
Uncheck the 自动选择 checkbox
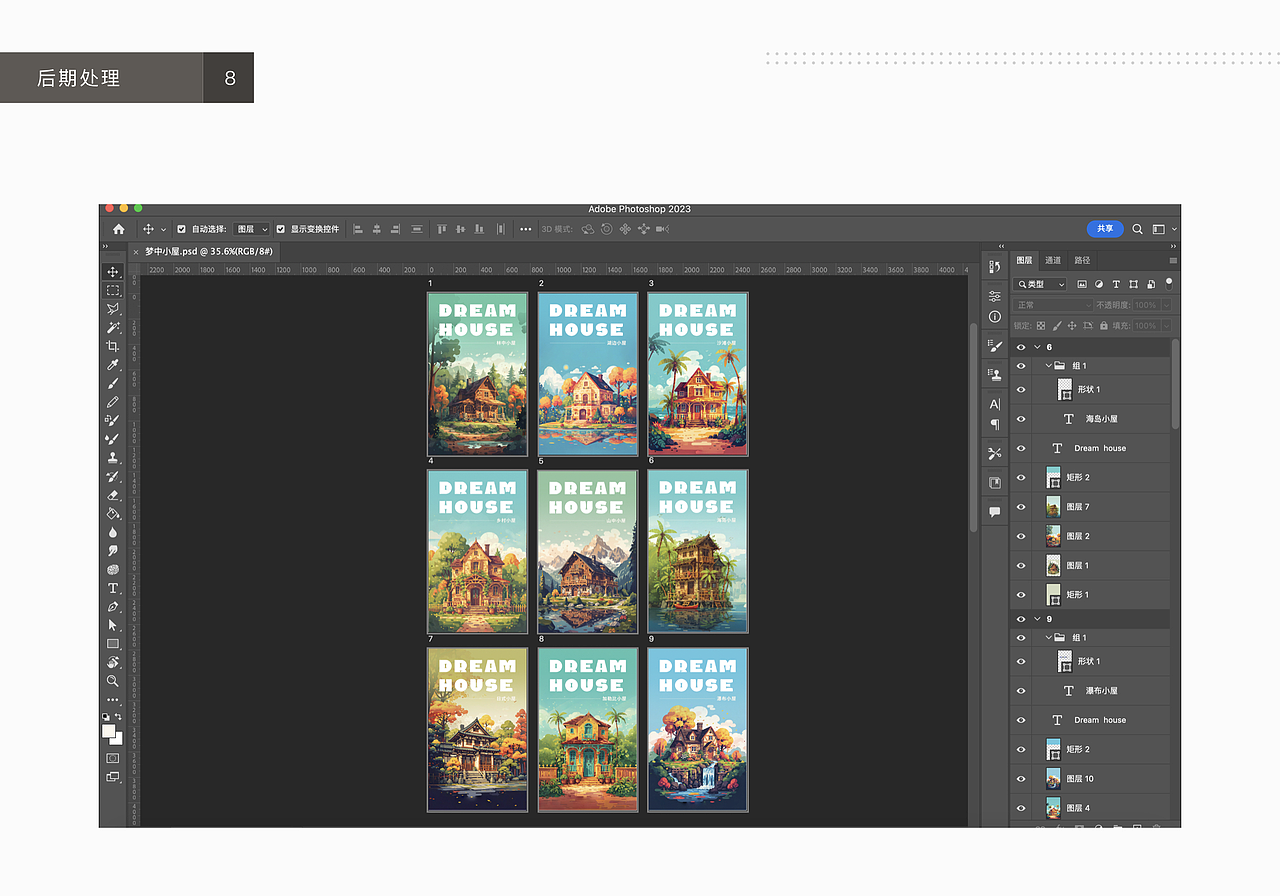point(182,229)
